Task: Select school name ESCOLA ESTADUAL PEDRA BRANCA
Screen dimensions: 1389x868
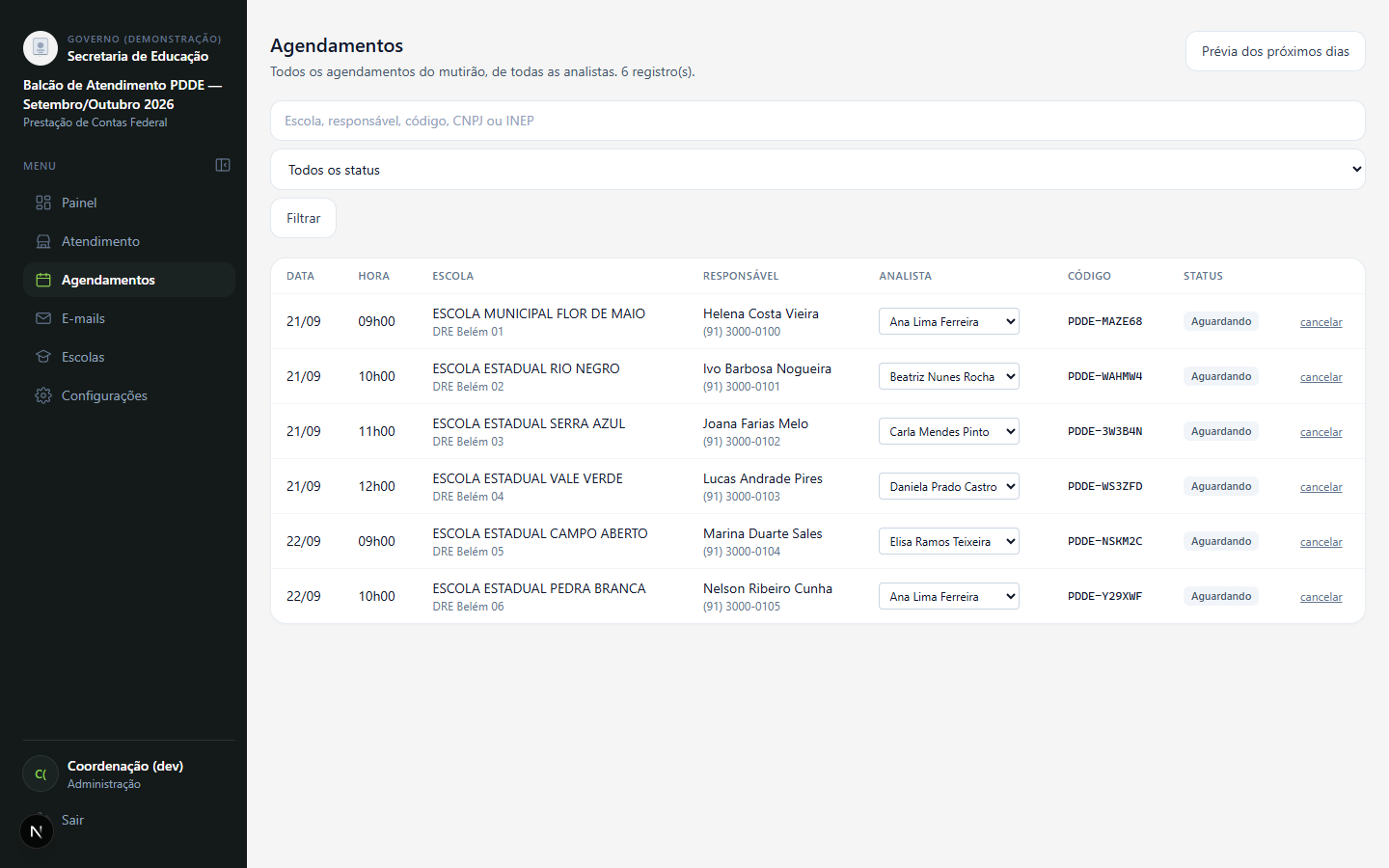Action: pyautogui.click(x=539, y=588)
